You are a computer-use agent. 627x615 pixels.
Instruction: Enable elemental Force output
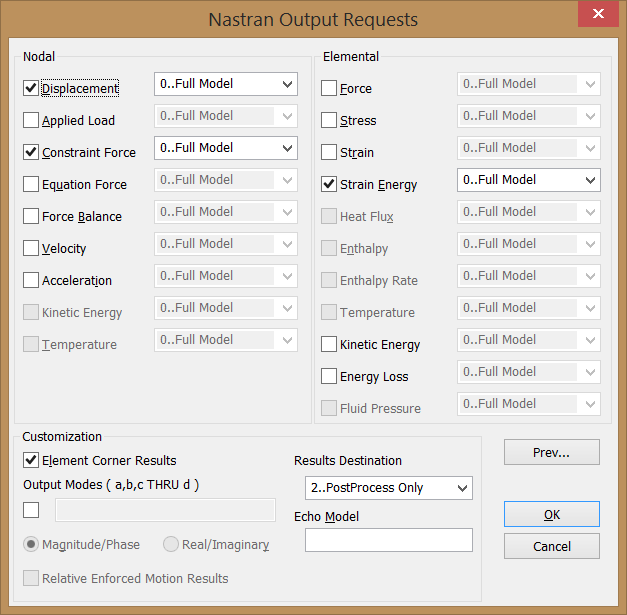tap(329, 88)
